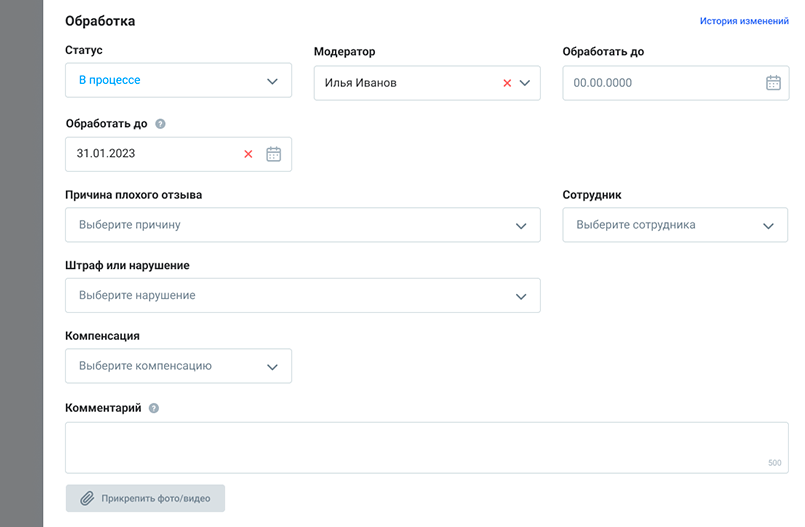Expand the Компенсация dropdown
This screenshot has height=527, width=805.
point(272,366)
